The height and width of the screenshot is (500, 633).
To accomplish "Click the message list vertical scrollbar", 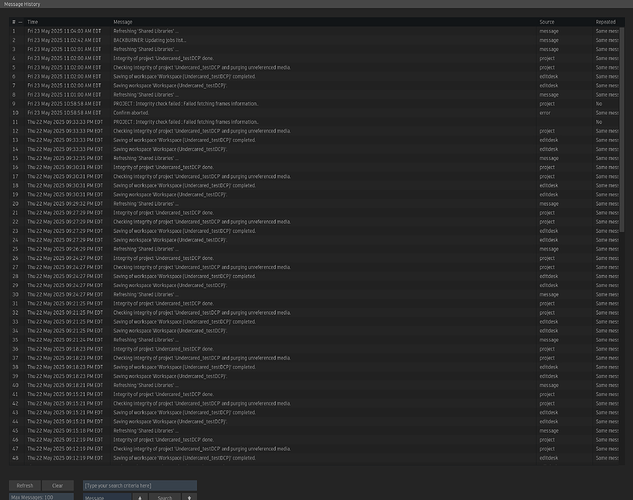I will pyautogui.click(x=622, y=129).
